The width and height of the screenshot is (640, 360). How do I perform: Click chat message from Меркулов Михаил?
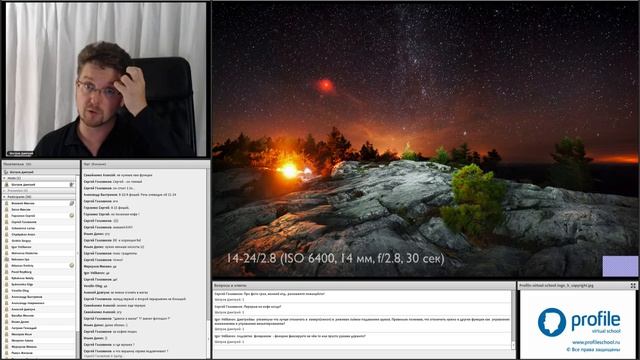tap(100, 267)
